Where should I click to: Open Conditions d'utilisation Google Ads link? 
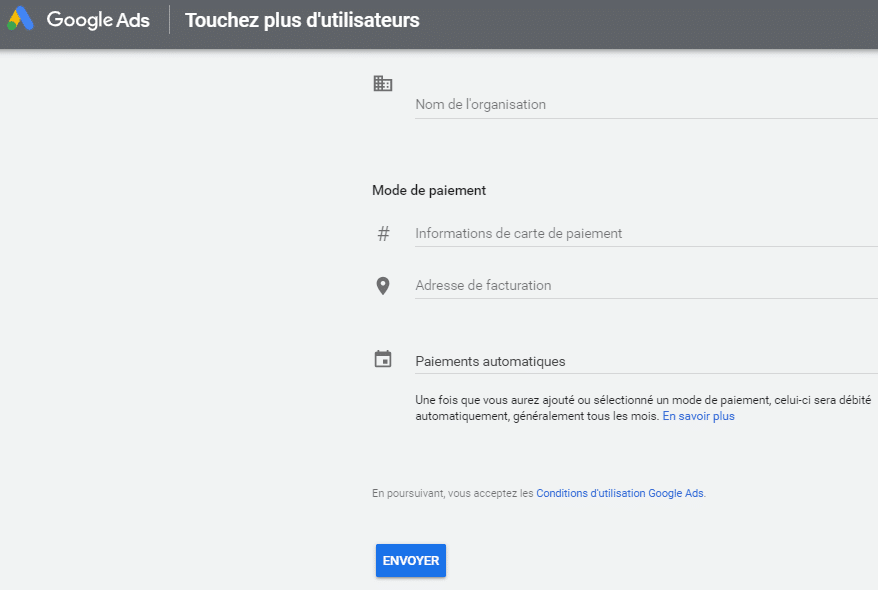click(x=620, y=493)
